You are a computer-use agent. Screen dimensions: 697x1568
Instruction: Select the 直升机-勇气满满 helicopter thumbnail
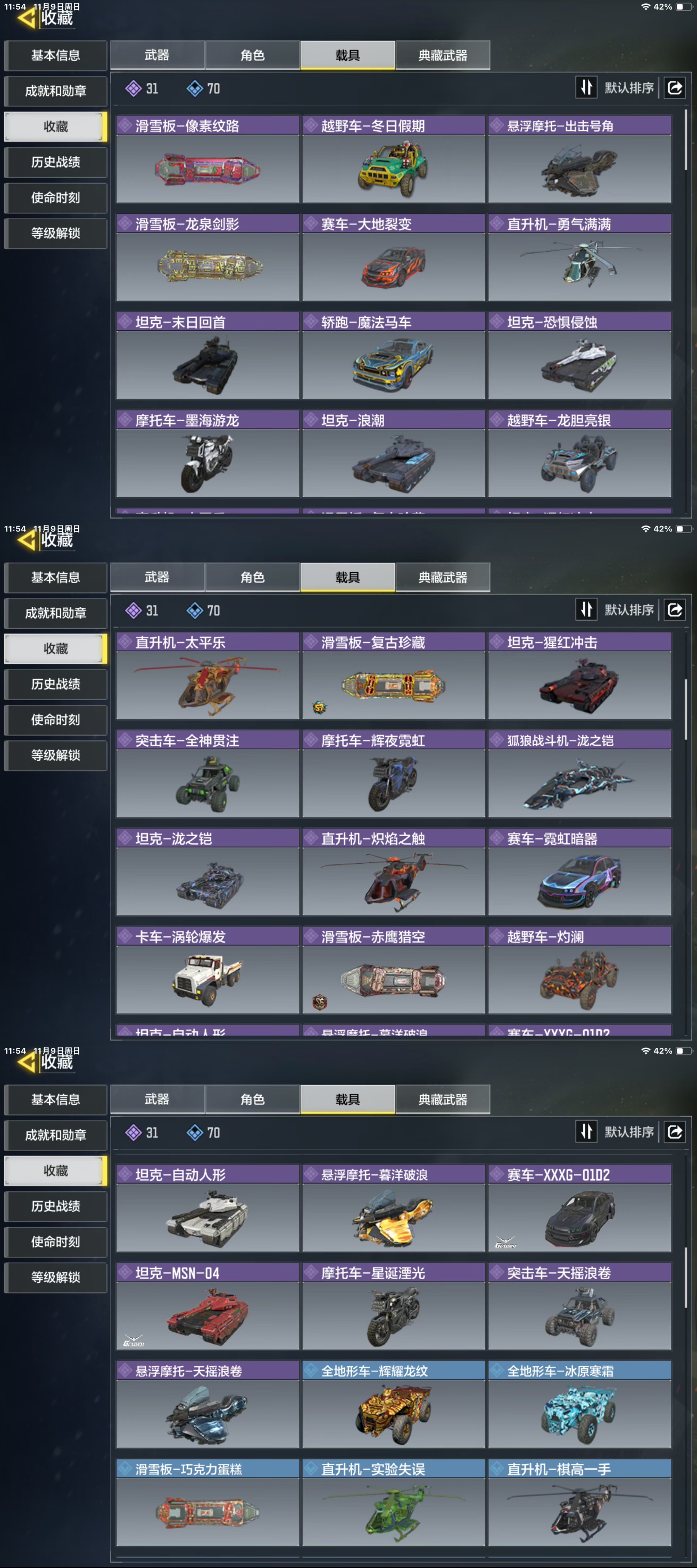(x=579, y=257)
